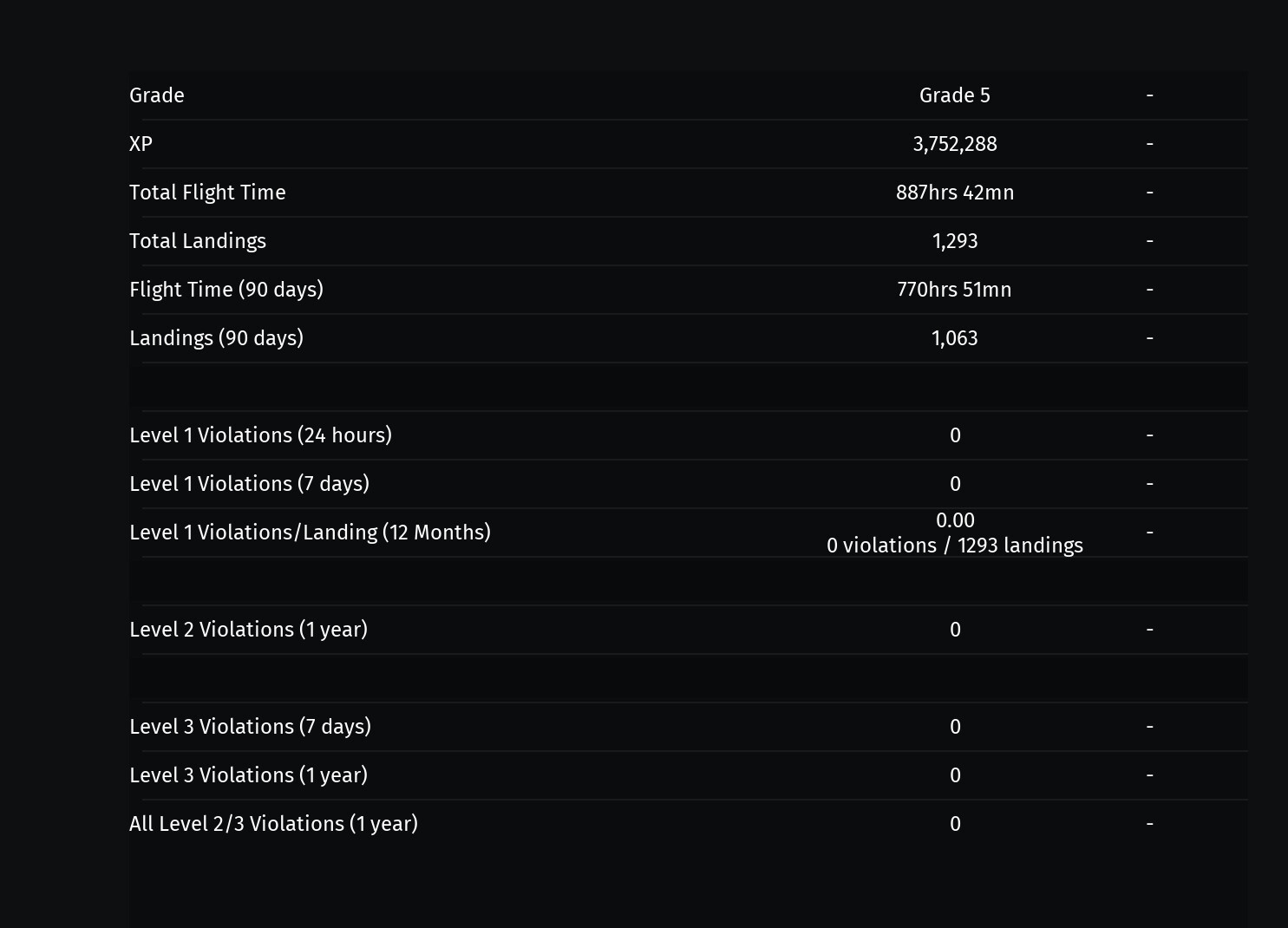Select the Grade row label
This screenshot has width=1288, height=928.
tap(157, 95)
